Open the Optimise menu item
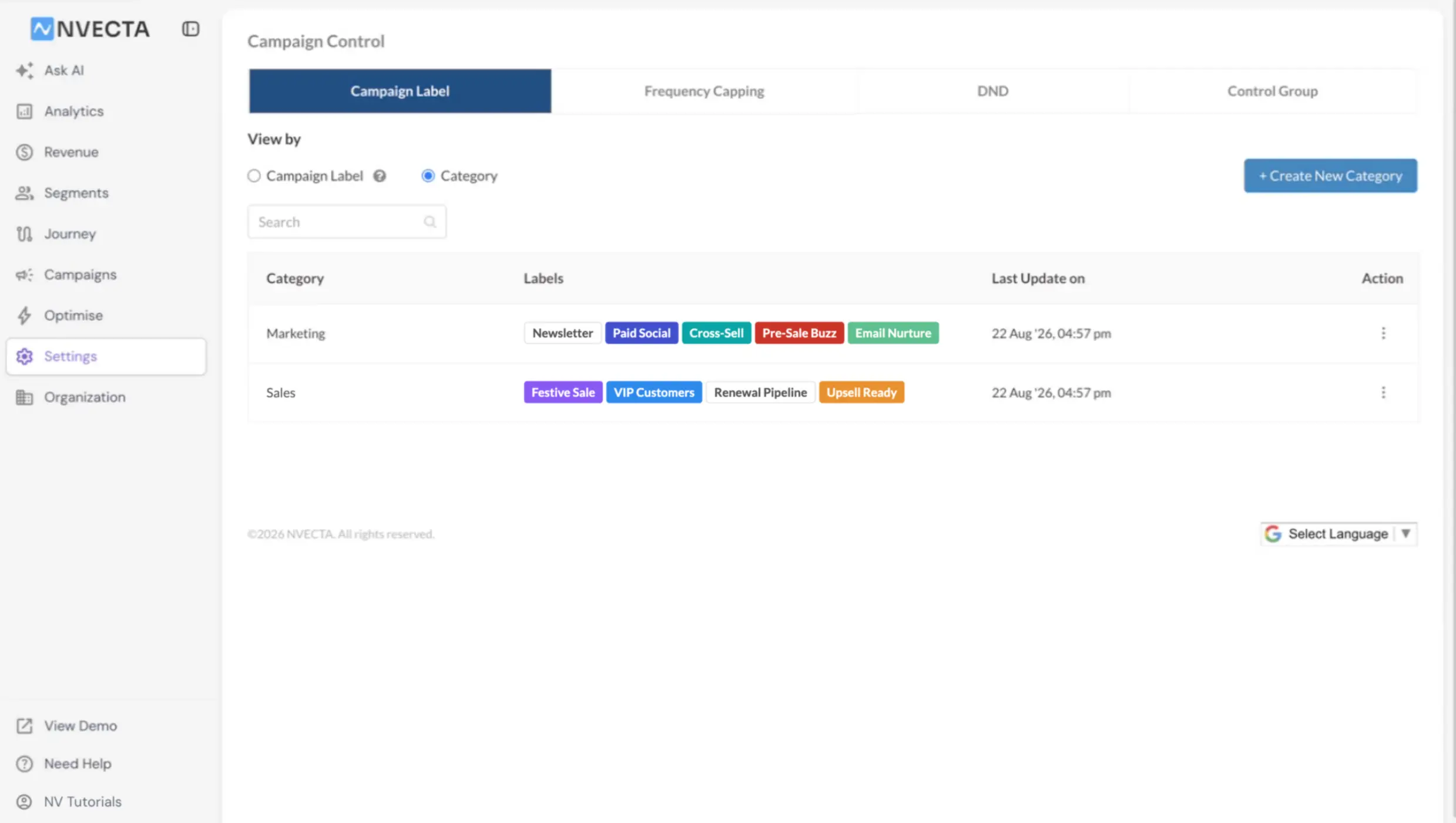The height and width of the screenshot is (823, 1456). 106,316
